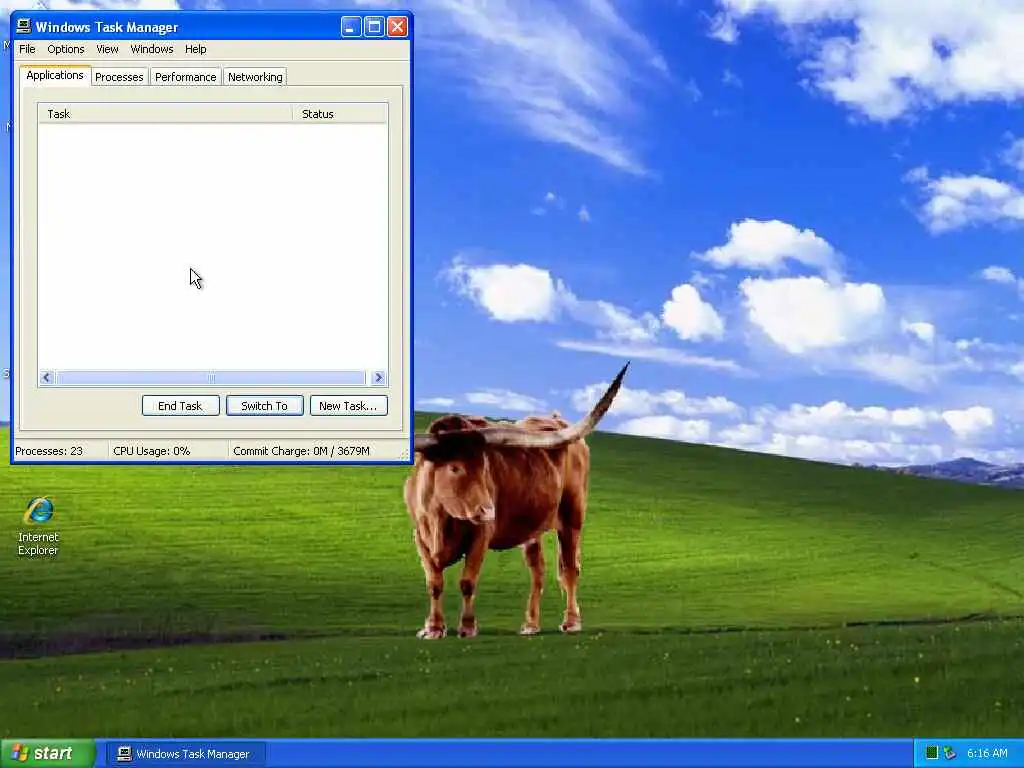
Task: Minimize the Task Manager window
Action: pos(351,27)
